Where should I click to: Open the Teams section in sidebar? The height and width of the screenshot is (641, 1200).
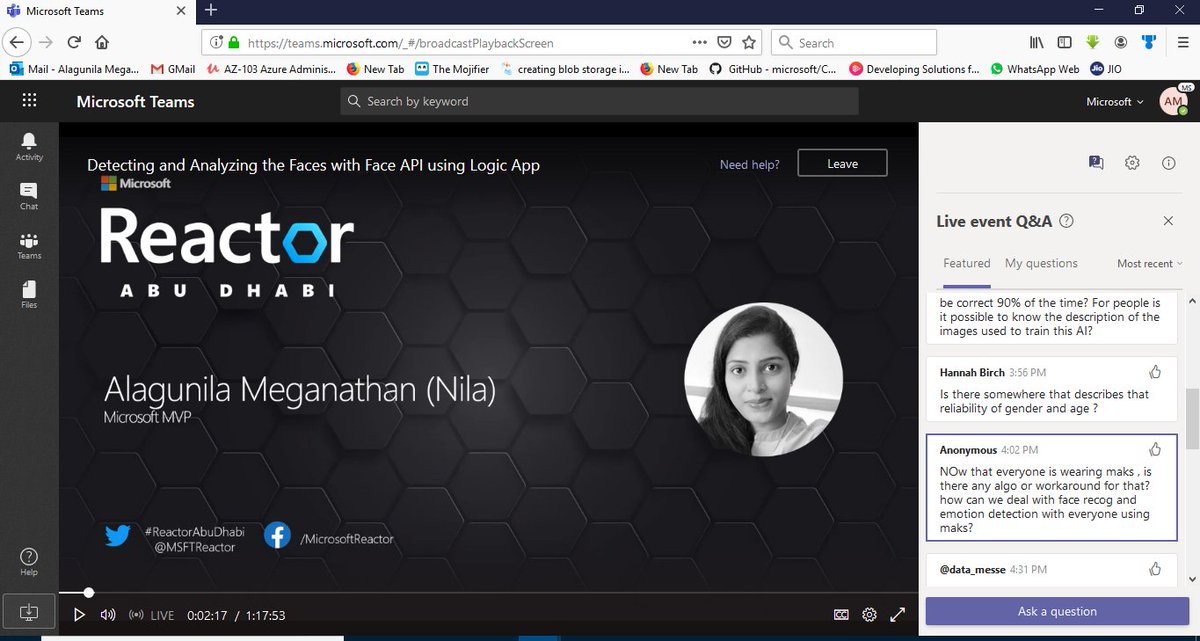(x=29, y=246)
